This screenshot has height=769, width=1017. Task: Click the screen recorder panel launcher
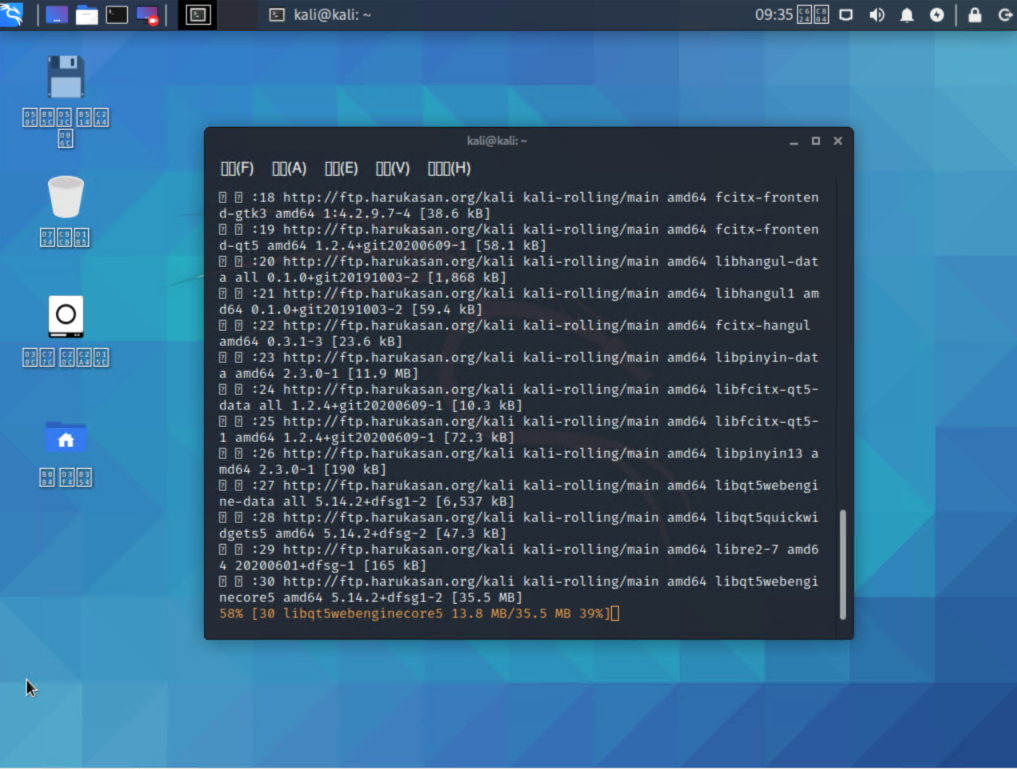point(147,15)
